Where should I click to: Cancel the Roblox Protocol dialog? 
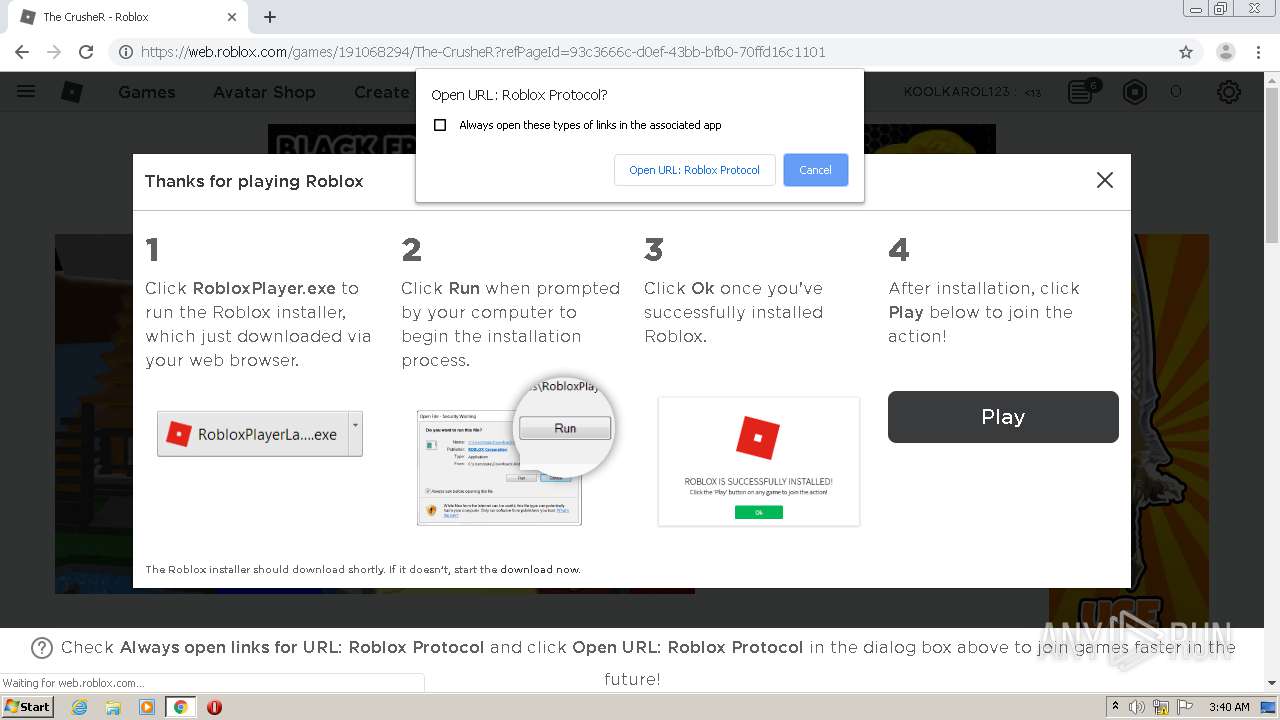(x=815, y=170)
